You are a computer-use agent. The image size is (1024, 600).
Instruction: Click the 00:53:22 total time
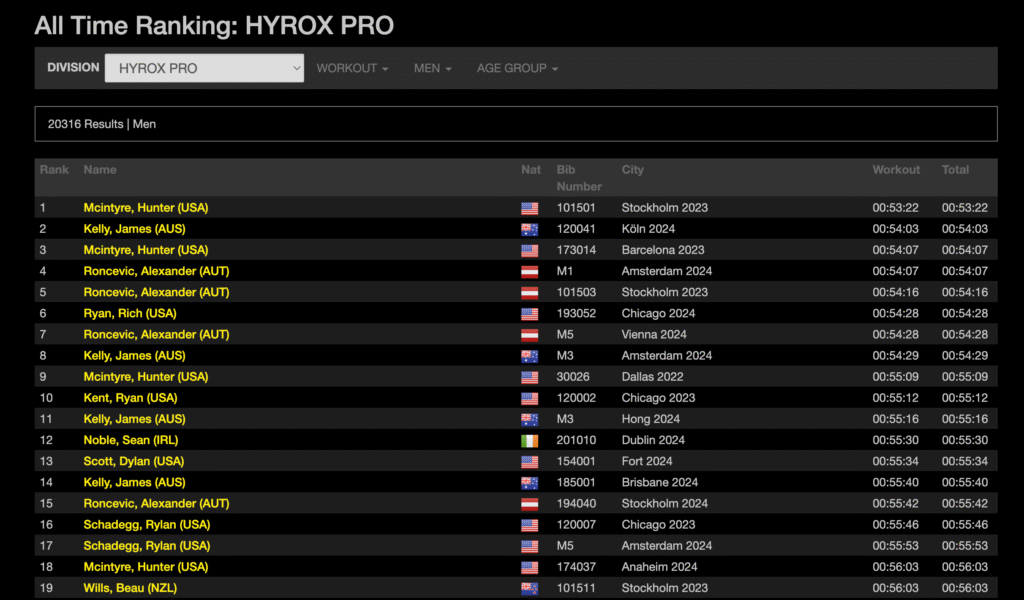(965, 208)
